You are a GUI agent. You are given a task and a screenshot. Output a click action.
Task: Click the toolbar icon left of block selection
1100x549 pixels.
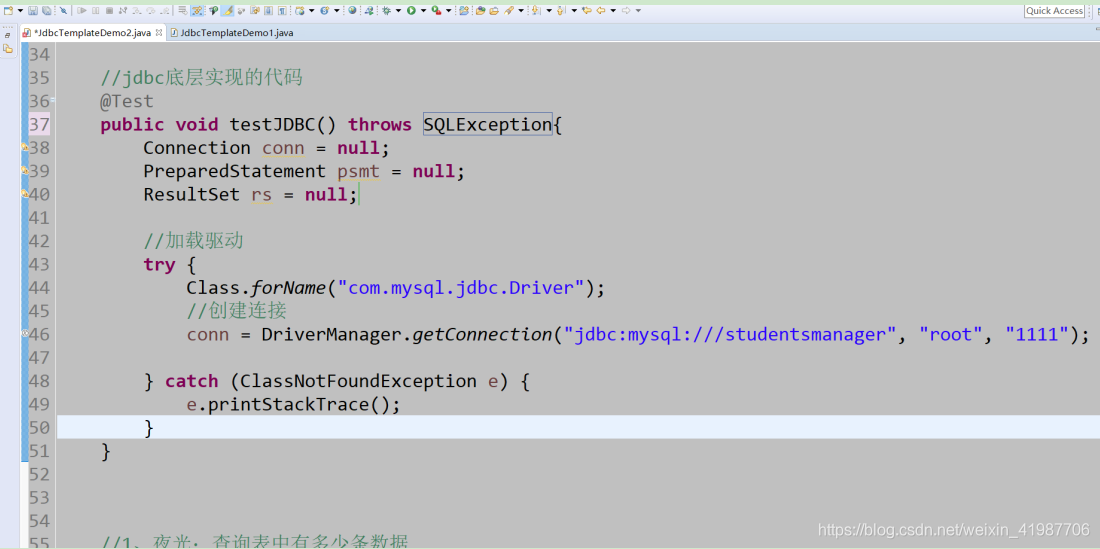point(255,11)
